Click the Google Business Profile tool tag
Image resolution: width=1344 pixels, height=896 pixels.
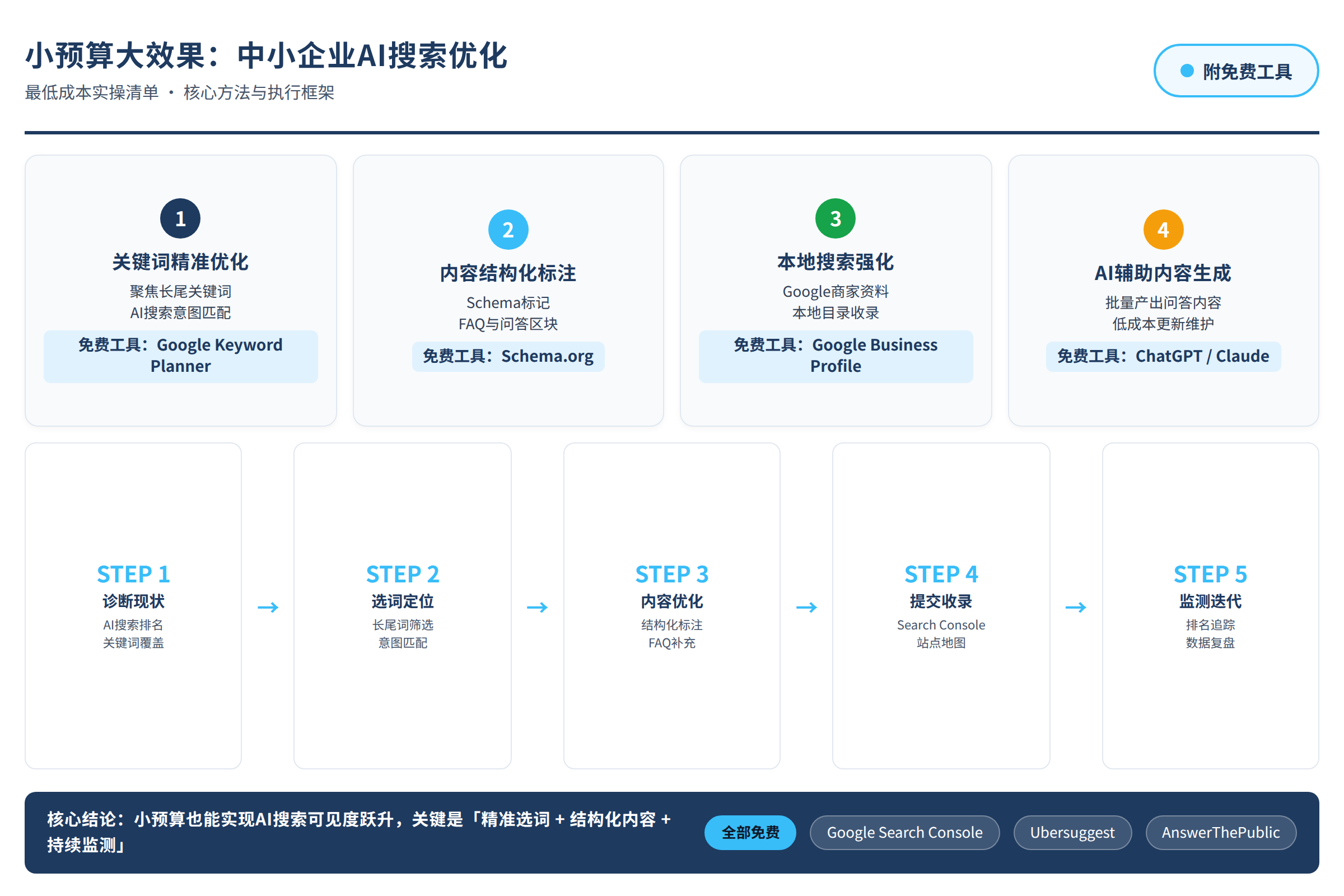click(836, 356)
